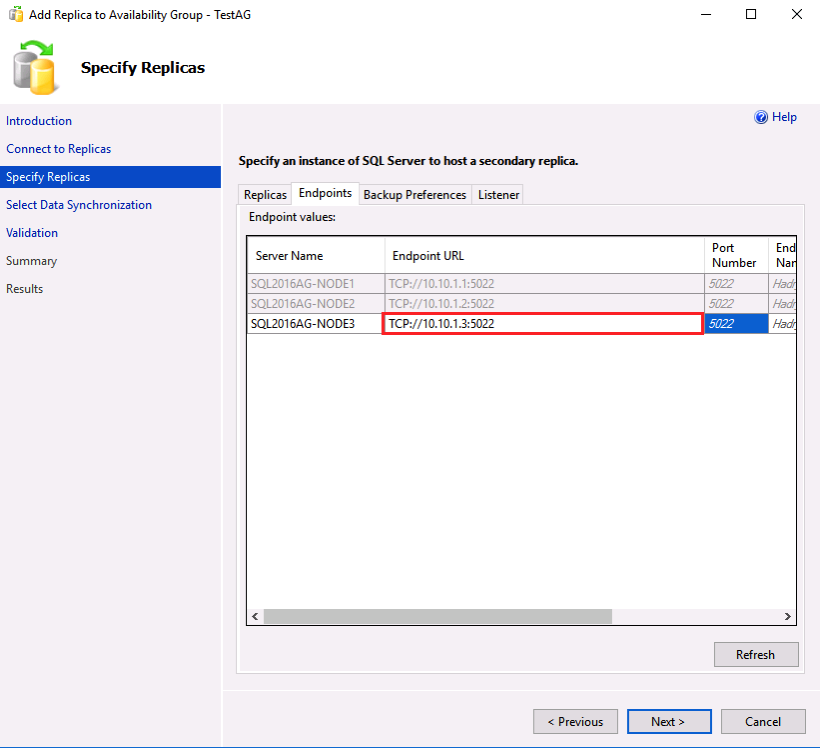820x748 pixels.
Task: Open the Validation step in sidebar
Action: [32, 233]
